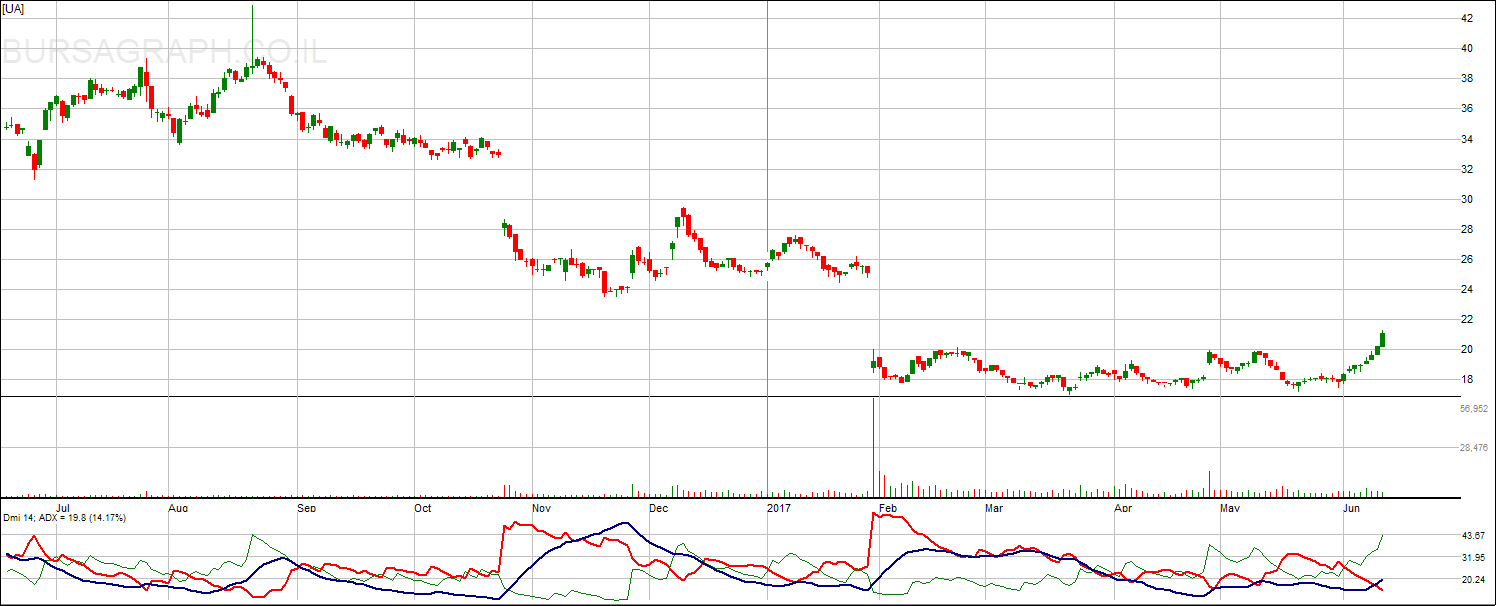This screenshot has height=606, width=1496.
Task: Select the 30 price axis label
Action: (1466, 199)
